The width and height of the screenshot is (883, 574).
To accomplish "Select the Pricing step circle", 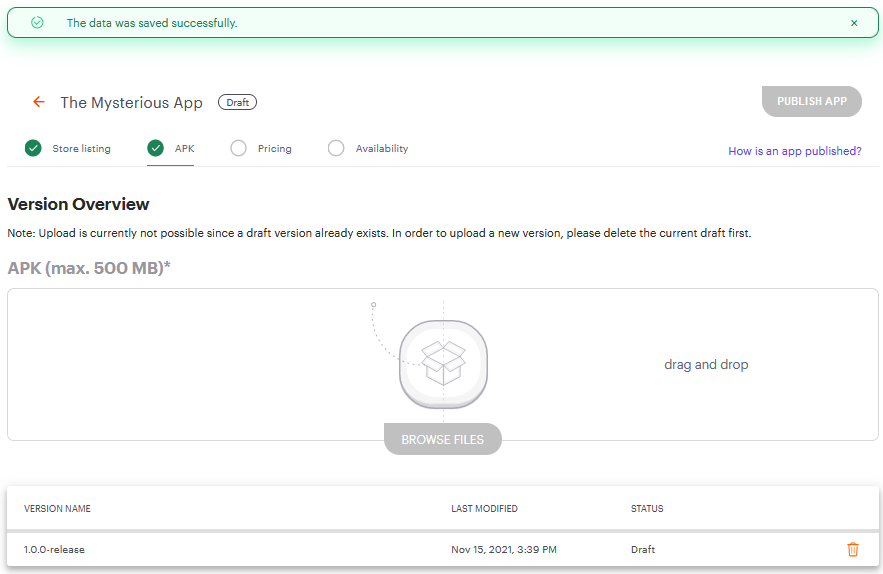I will (238, 148).
